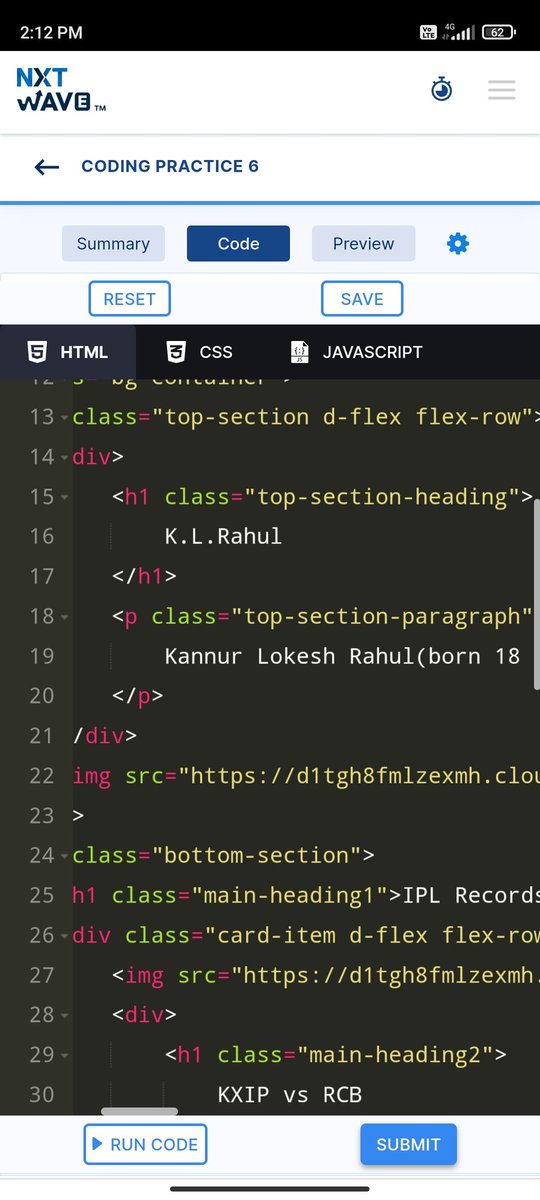Viewport: 540px width, 1200px height.
Task: Collapse the code fold on line 28
Action: click(x=65, y=1016)
